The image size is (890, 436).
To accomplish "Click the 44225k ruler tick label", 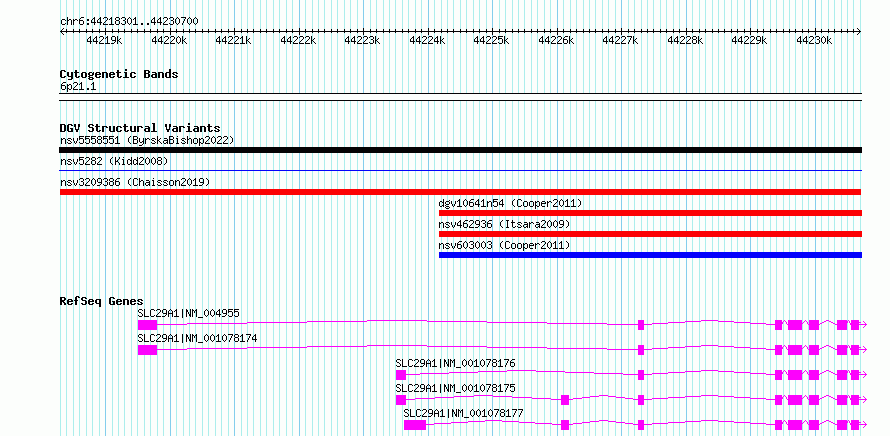I will 492,41.
